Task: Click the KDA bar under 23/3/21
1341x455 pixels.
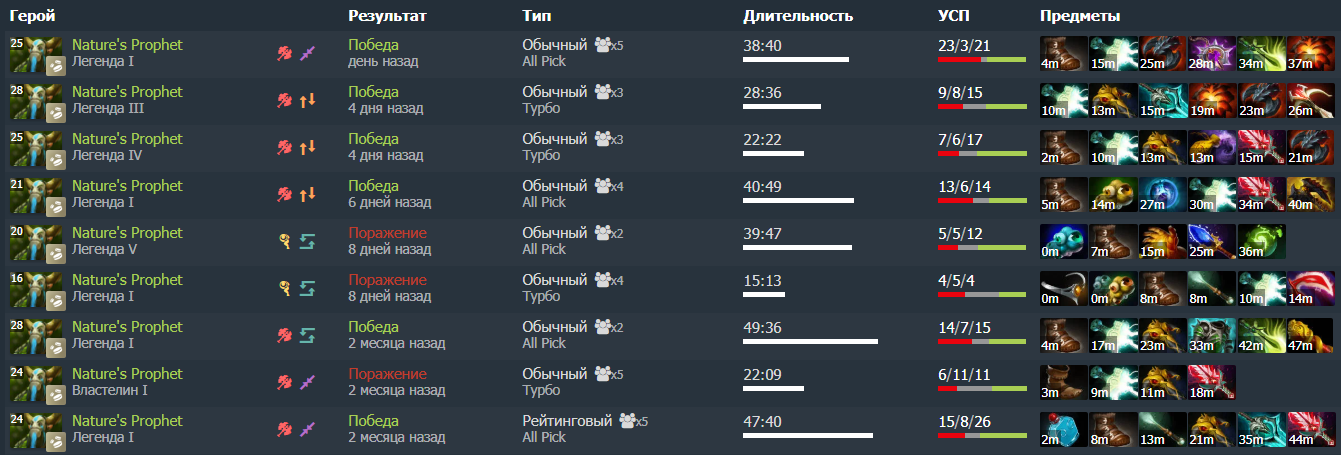Action: click(x=982, y=60)
